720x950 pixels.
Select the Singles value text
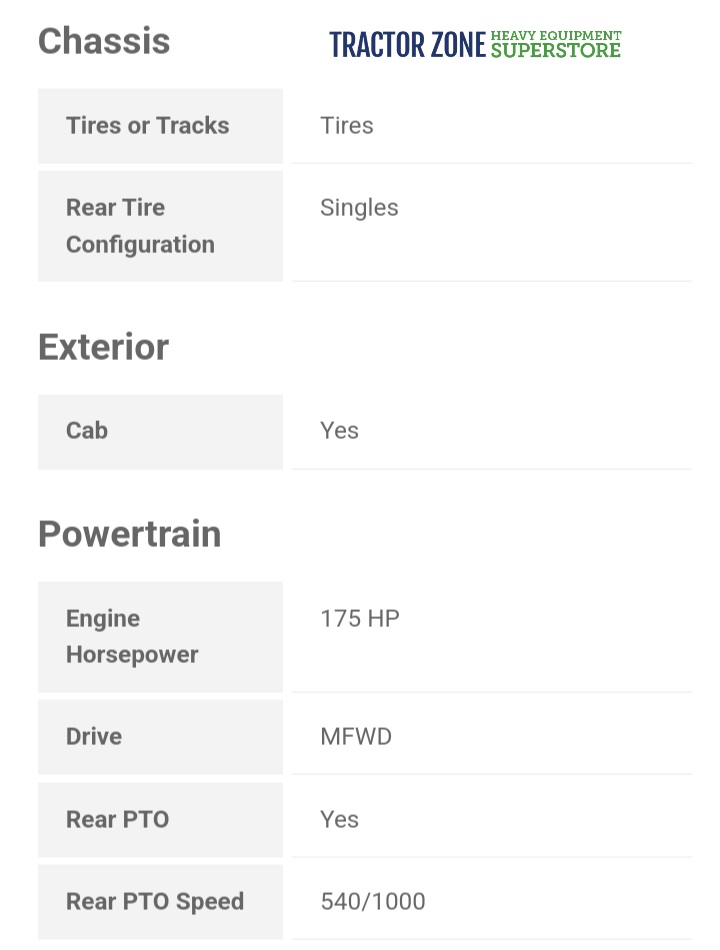[359, 208]
